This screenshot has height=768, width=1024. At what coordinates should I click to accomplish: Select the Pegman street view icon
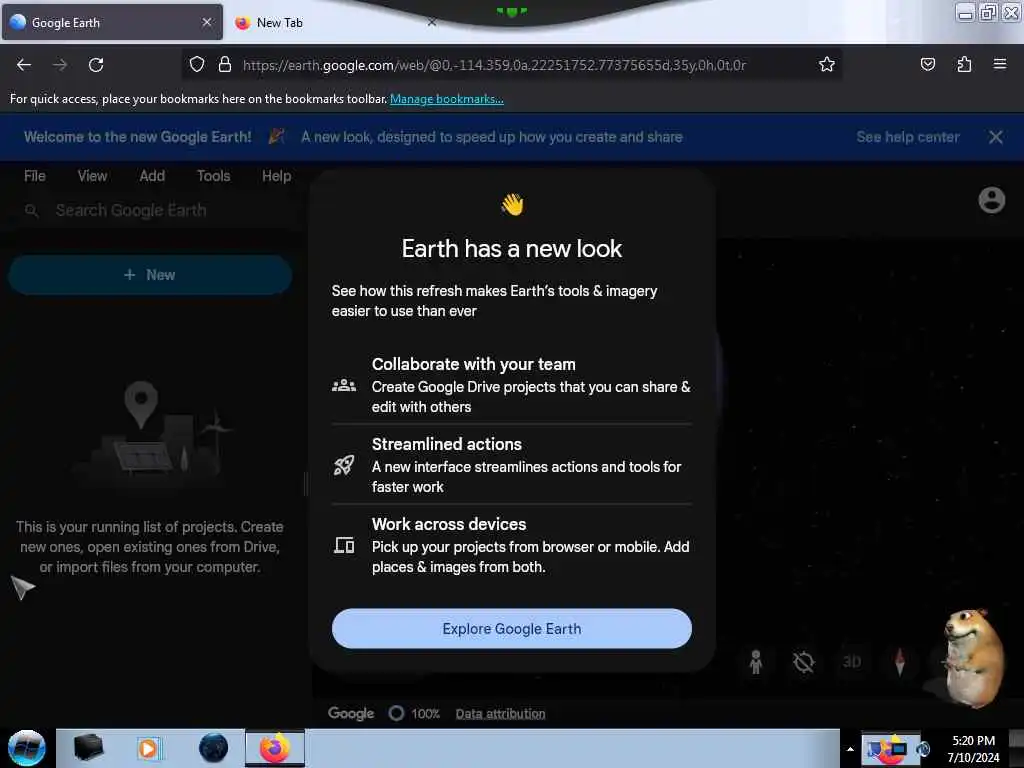[756, 662]
